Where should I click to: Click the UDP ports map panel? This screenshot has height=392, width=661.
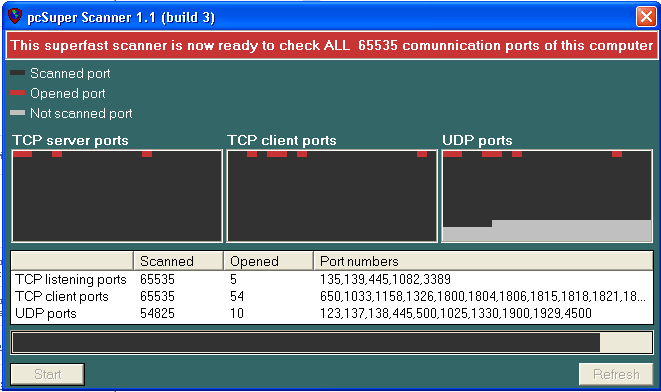pyautogui.click(x=547, y=196)
